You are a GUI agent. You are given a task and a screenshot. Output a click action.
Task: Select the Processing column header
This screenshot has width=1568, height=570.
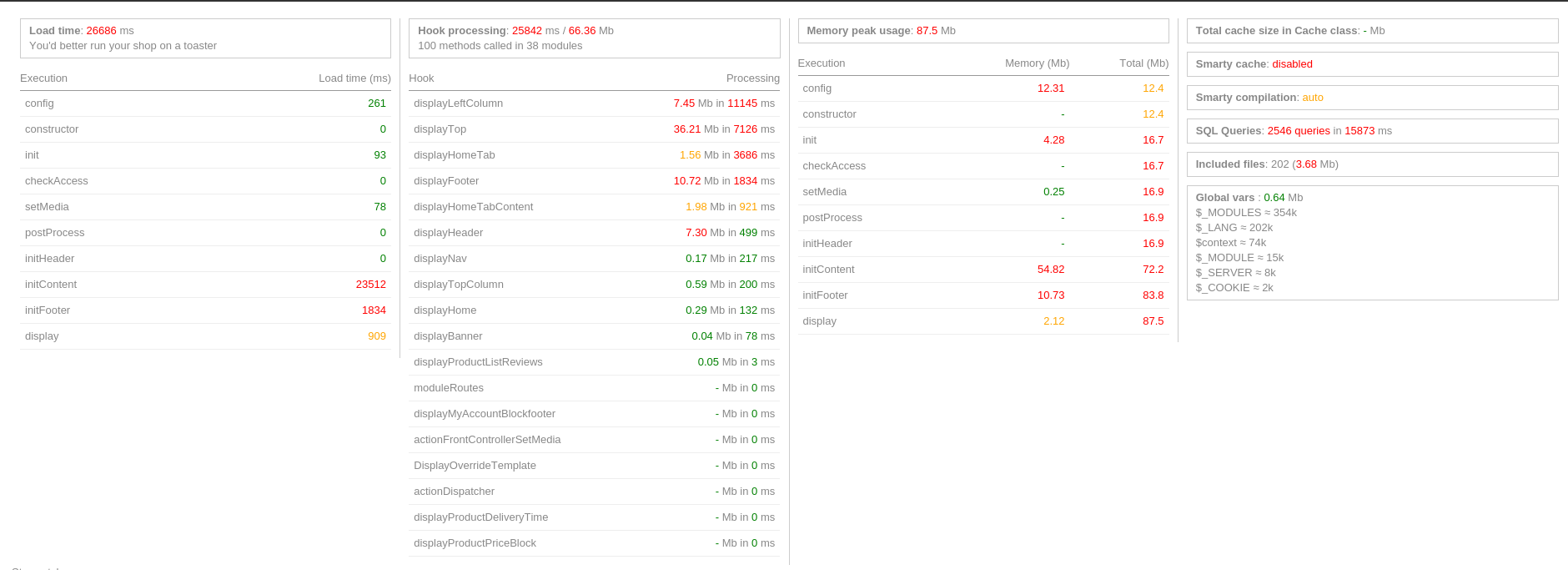(752, 78)
